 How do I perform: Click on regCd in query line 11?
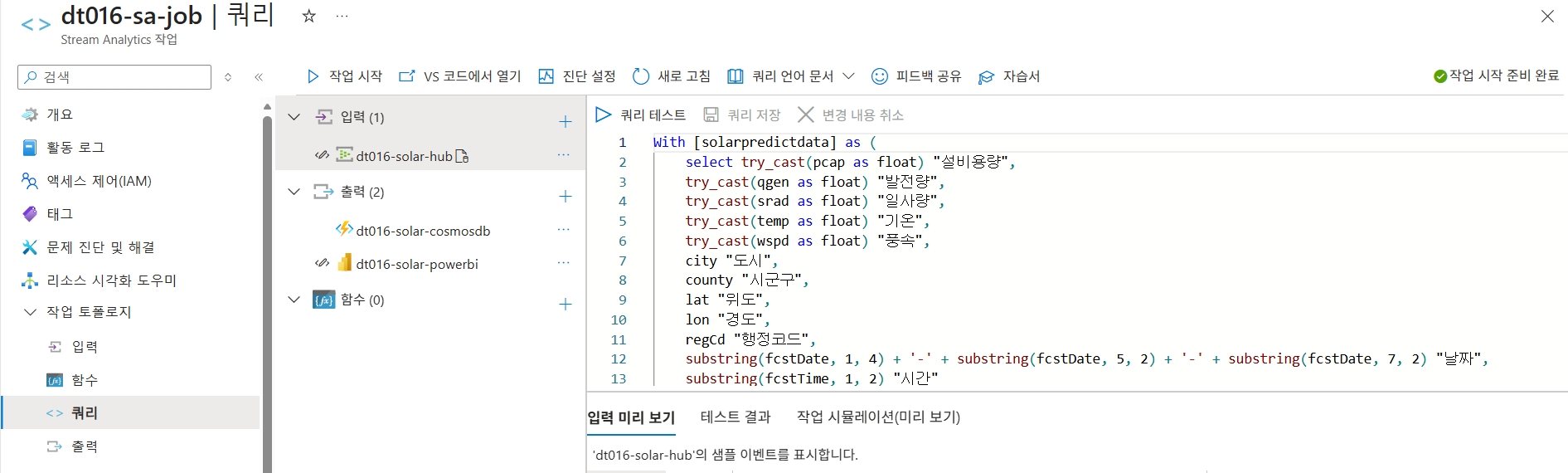[x=705, y=339]
